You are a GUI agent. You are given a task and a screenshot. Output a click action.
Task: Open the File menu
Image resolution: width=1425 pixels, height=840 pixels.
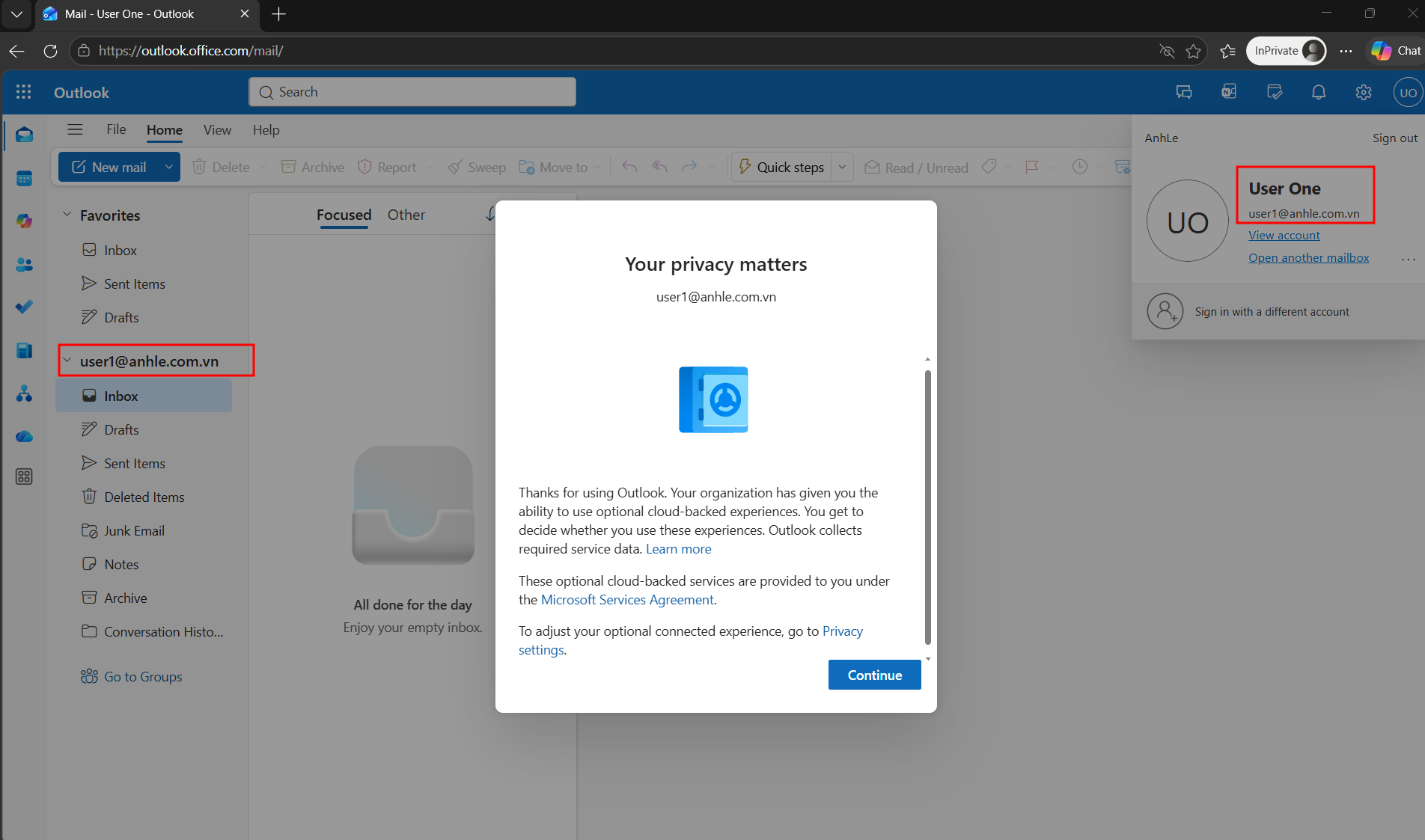tap(116, 129)
